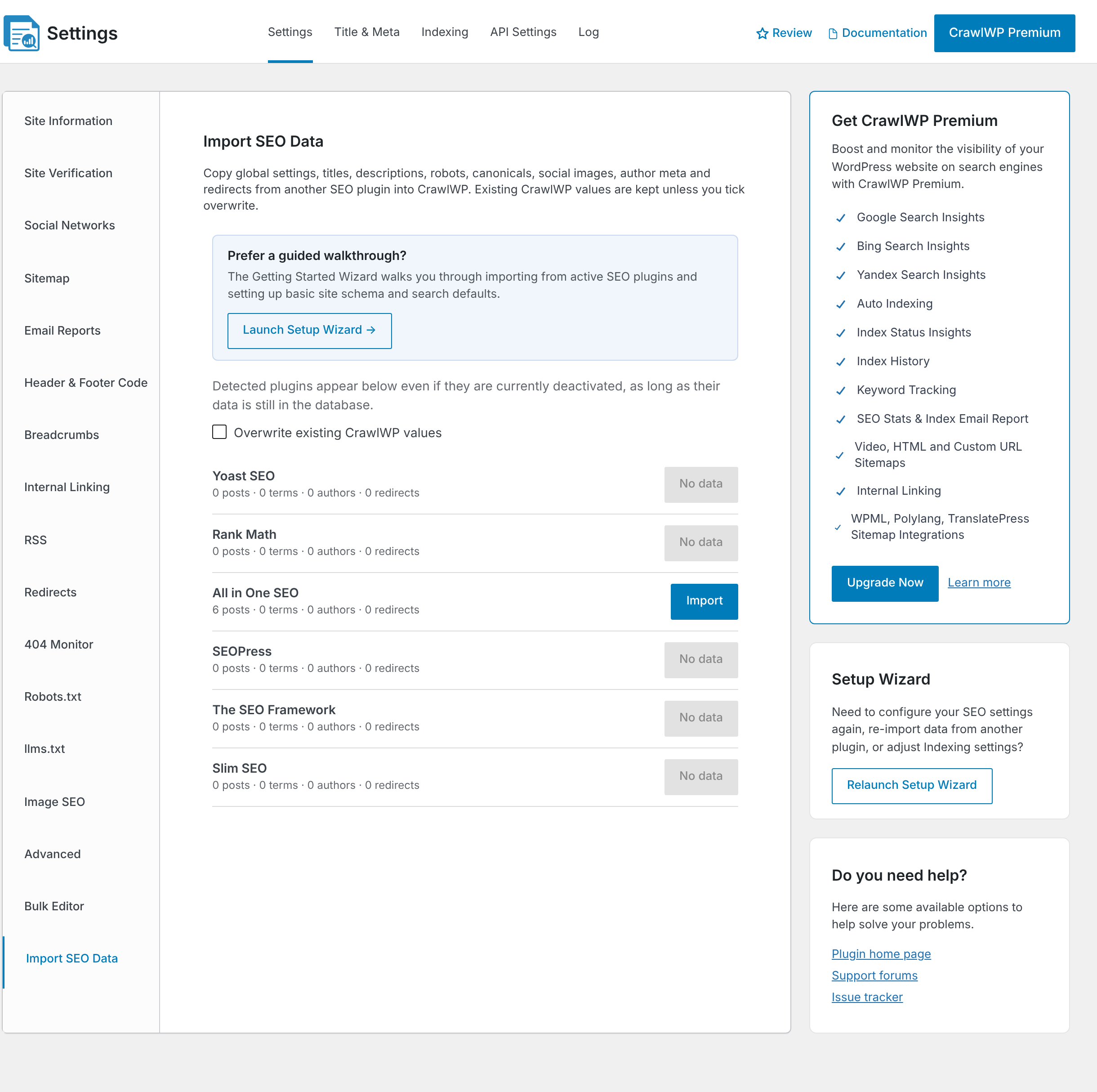This screenshot has width=1097, height=1092.
Task: Select Email Reports in sidebar
Action: 62,331
